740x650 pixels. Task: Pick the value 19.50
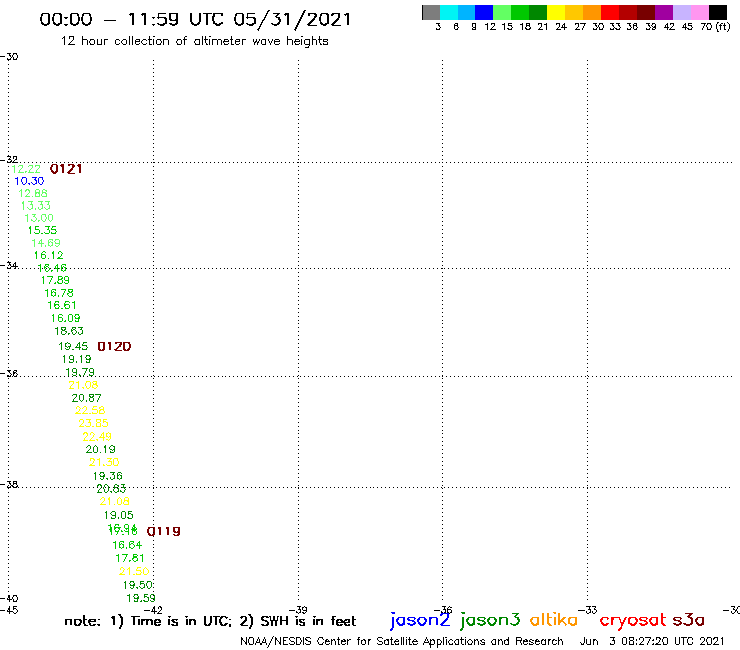pyautogui.click(x=138, y=585)
